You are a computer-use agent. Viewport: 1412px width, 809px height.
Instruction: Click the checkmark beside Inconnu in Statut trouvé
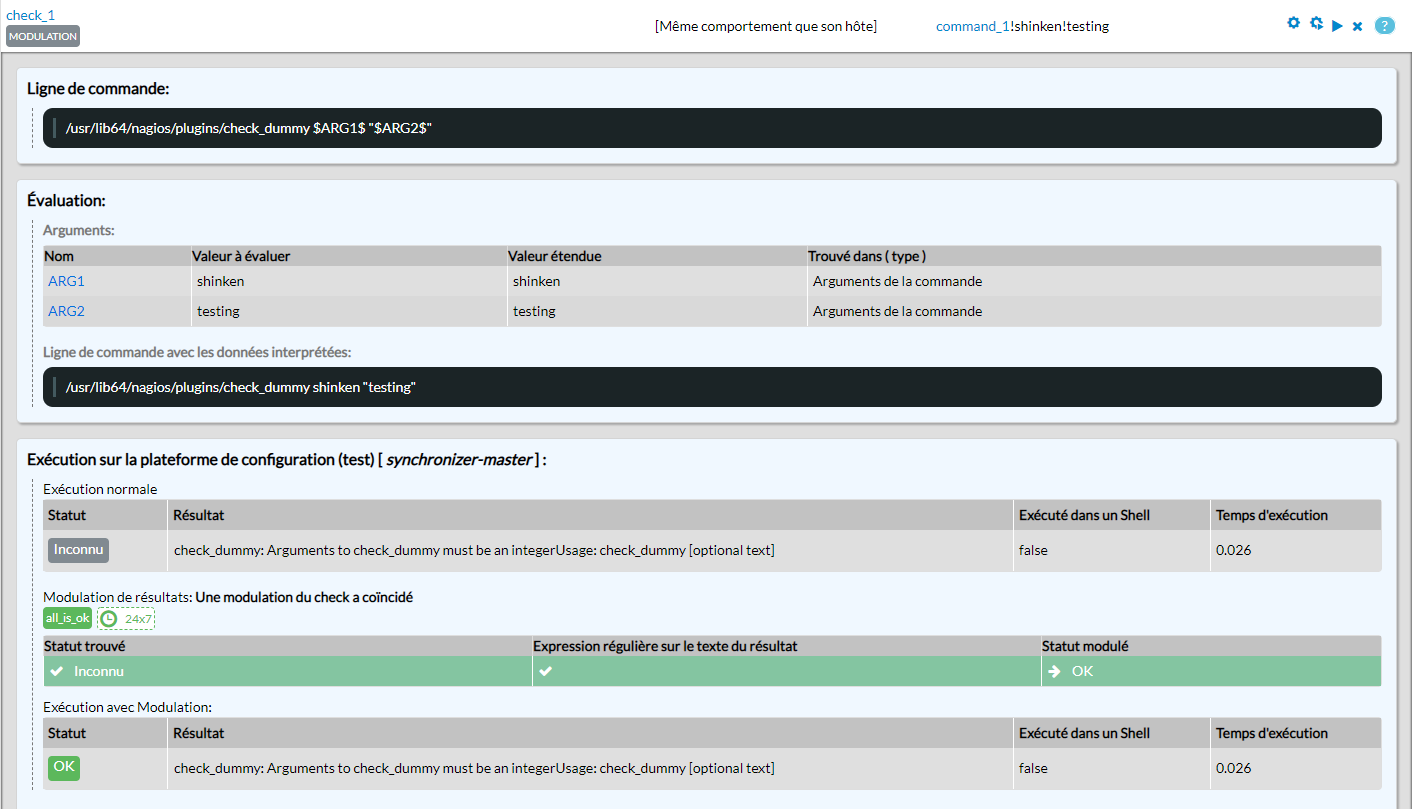pyautogui.click(x=57, y=671)
